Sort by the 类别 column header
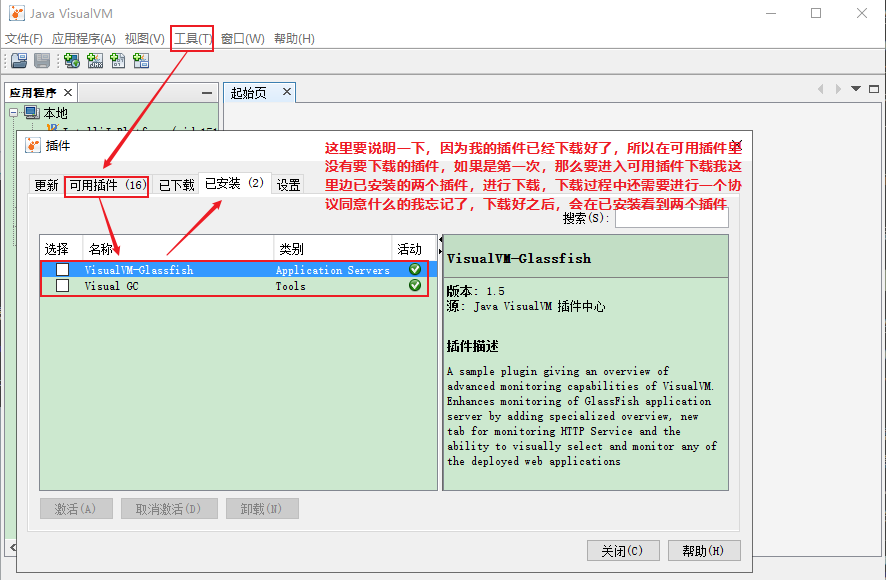The width and height of the screenshot is (886, 580). [332, 249]
